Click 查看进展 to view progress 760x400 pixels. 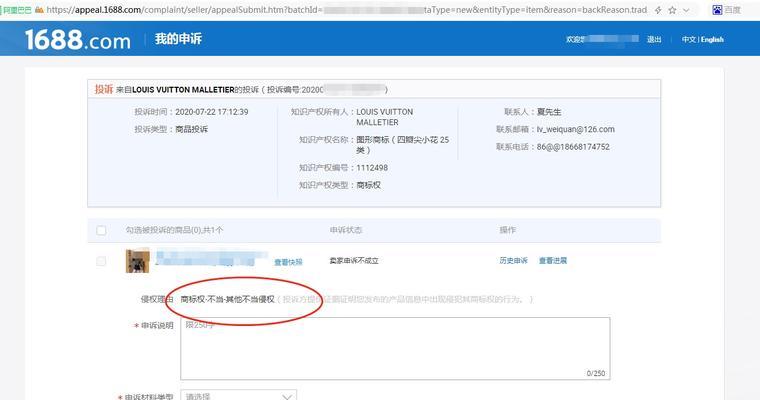(x=553, y=260)
